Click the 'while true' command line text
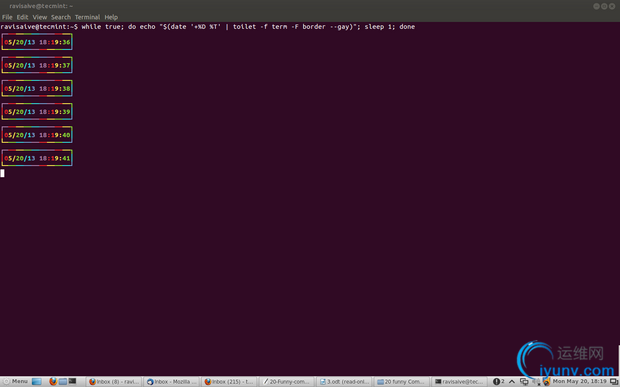 pyautogui.click(x=248, y=26)
